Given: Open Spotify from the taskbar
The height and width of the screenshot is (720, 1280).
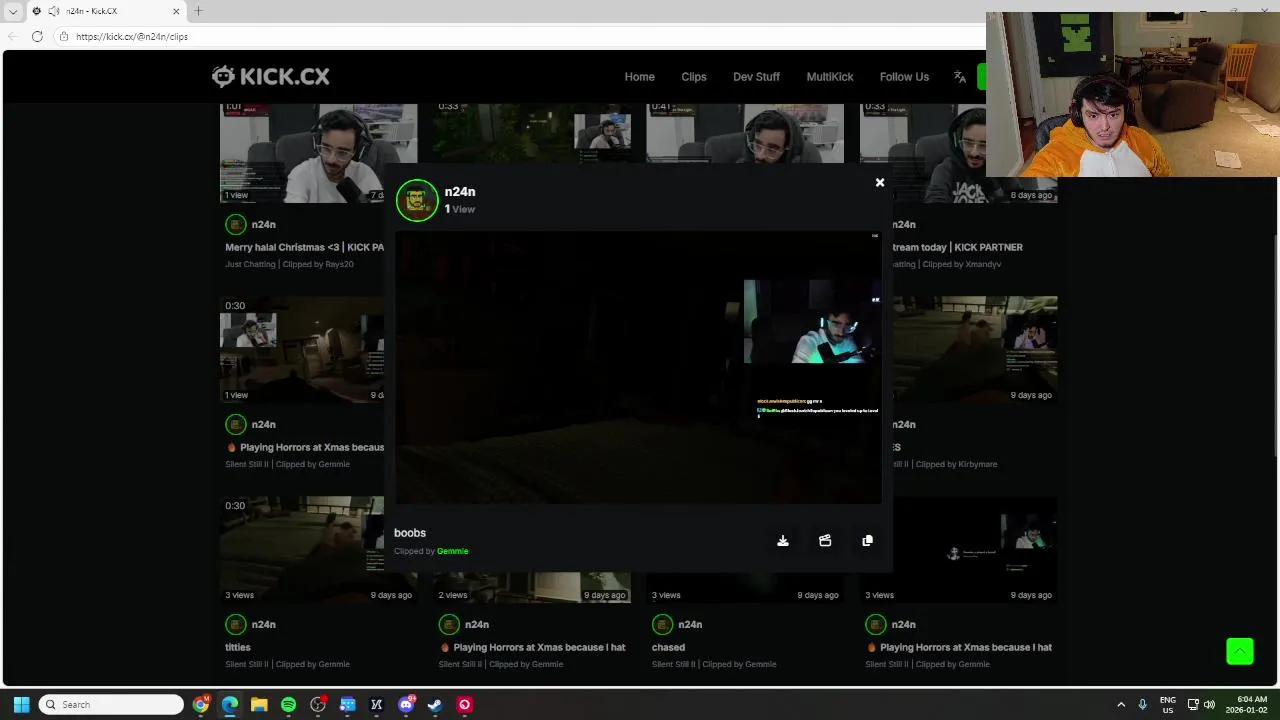Looking at the screenshot, I should [x=288, y=705].
